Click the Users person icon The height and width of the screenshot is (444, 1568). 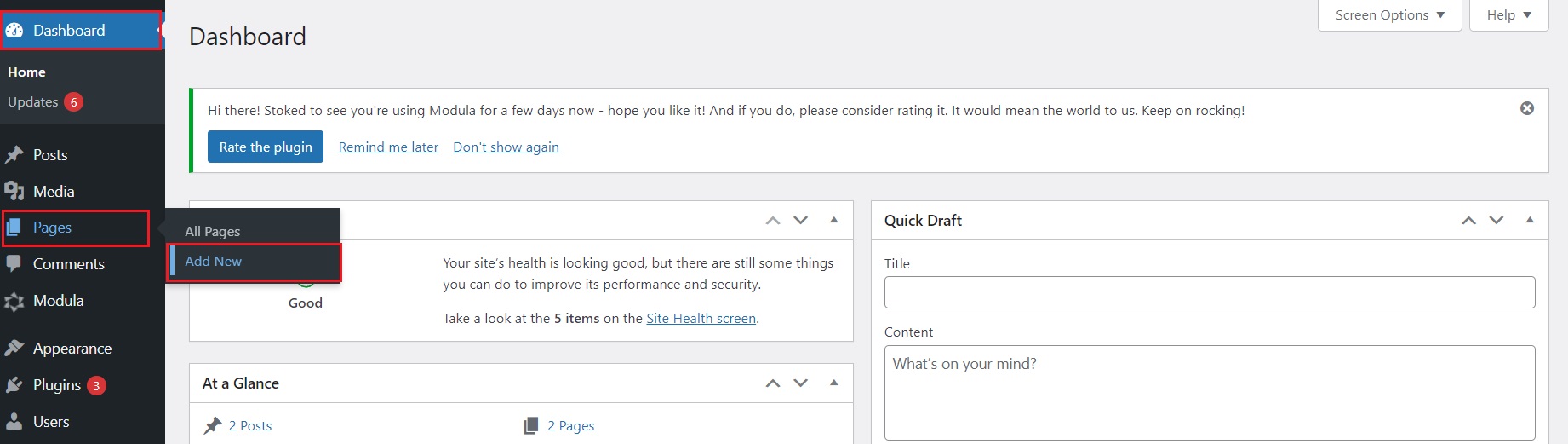point(14,422)
